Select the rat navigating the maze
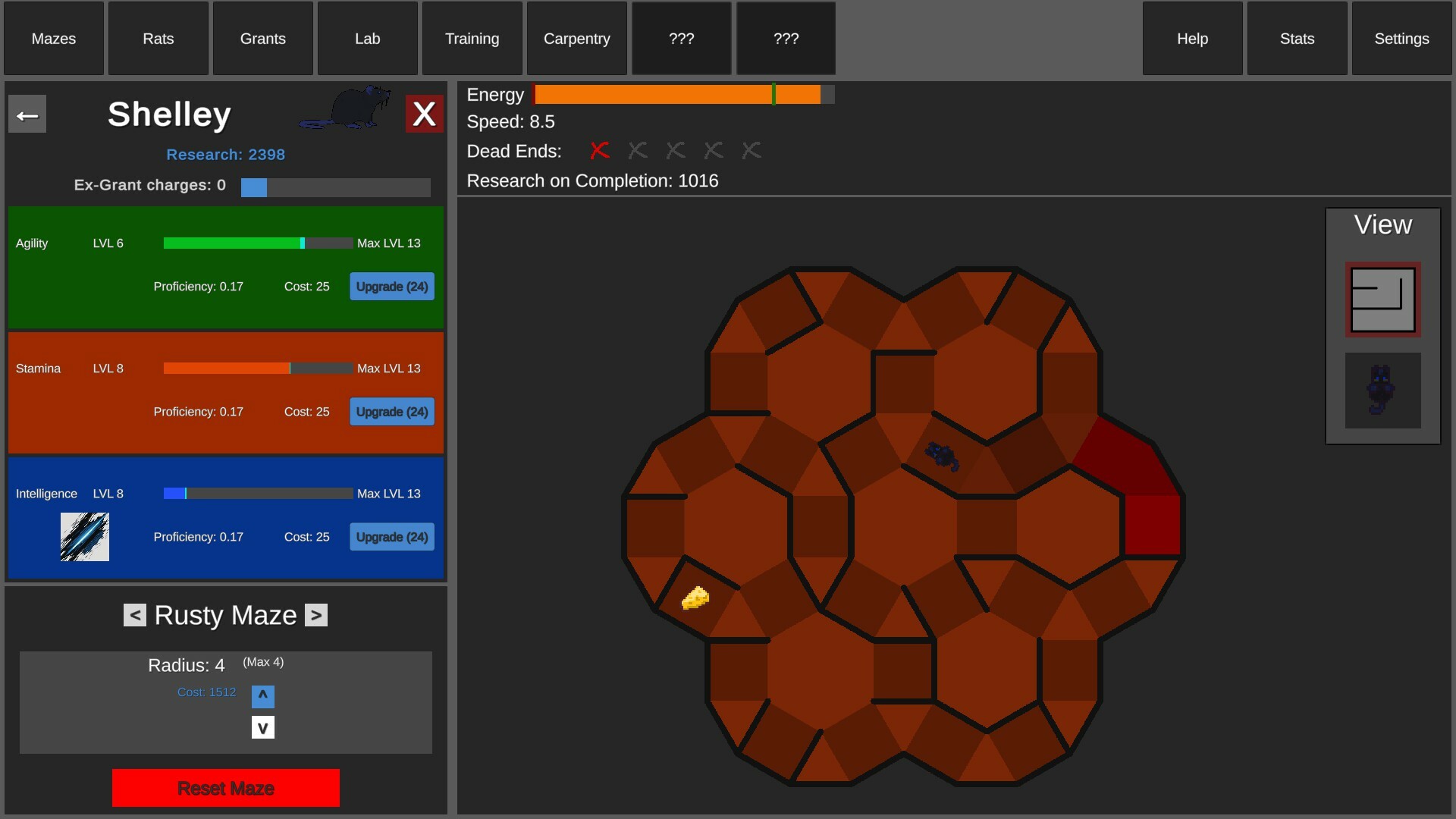Image resolution: width=1456 pixels, height=819 pixels. coord(943,457)
